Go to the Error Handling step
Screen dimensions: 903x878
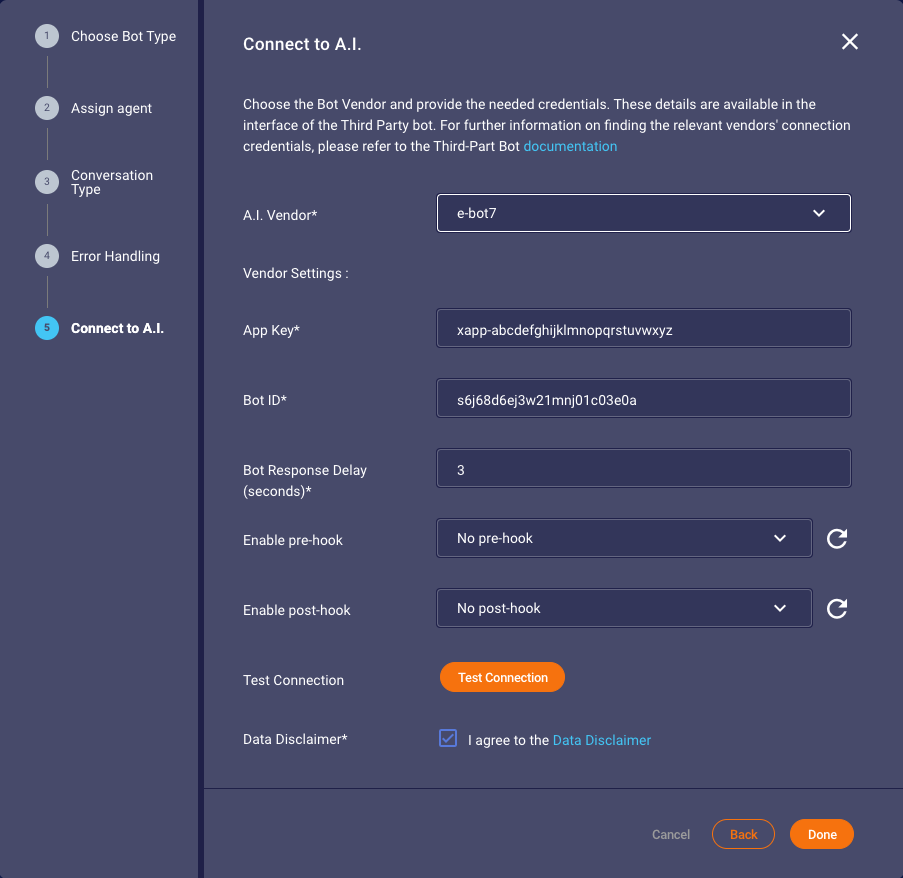pyautogui.click(x=115, y=256)
